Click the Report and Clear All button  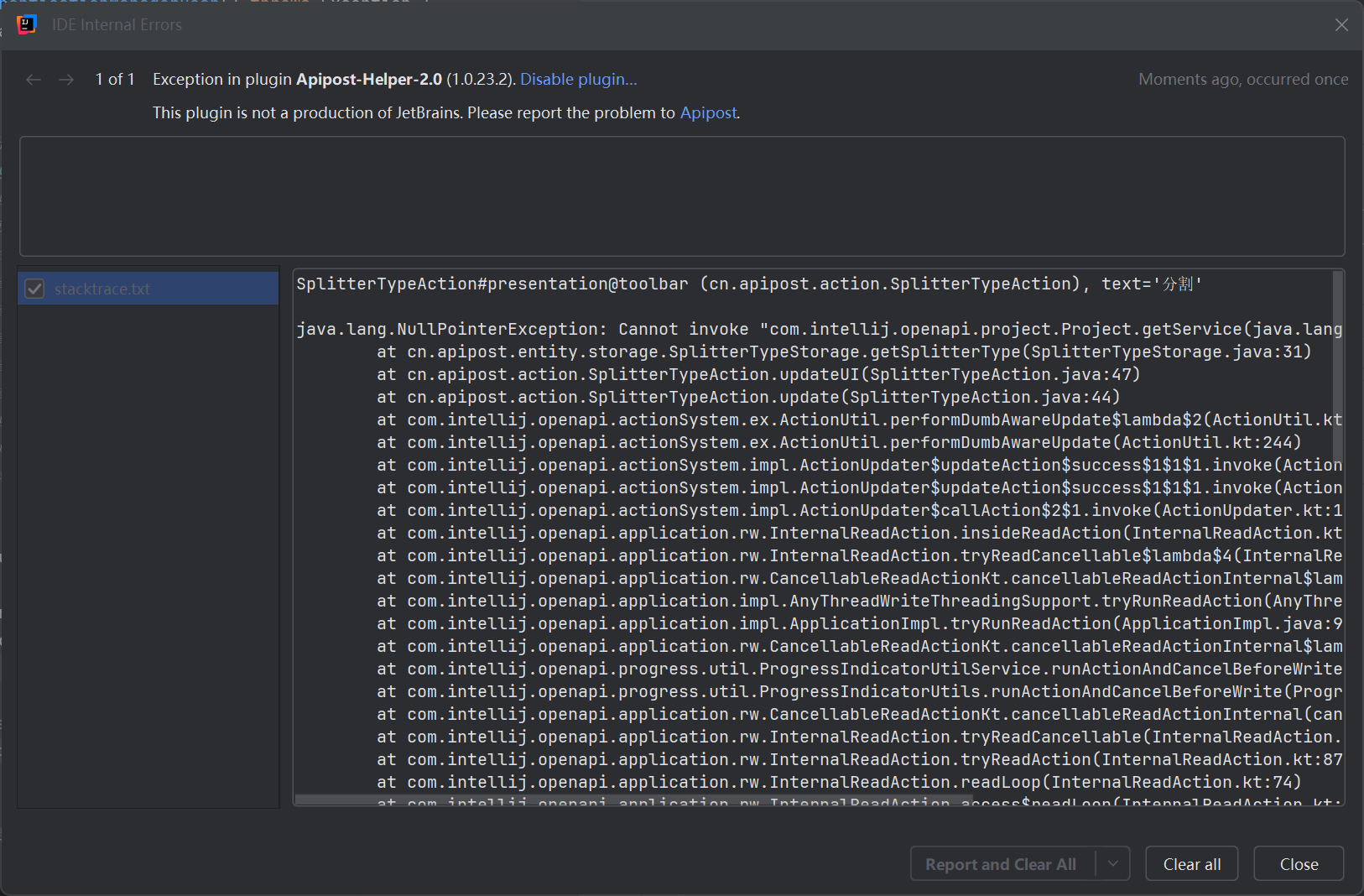click(x=1001, y=864)
